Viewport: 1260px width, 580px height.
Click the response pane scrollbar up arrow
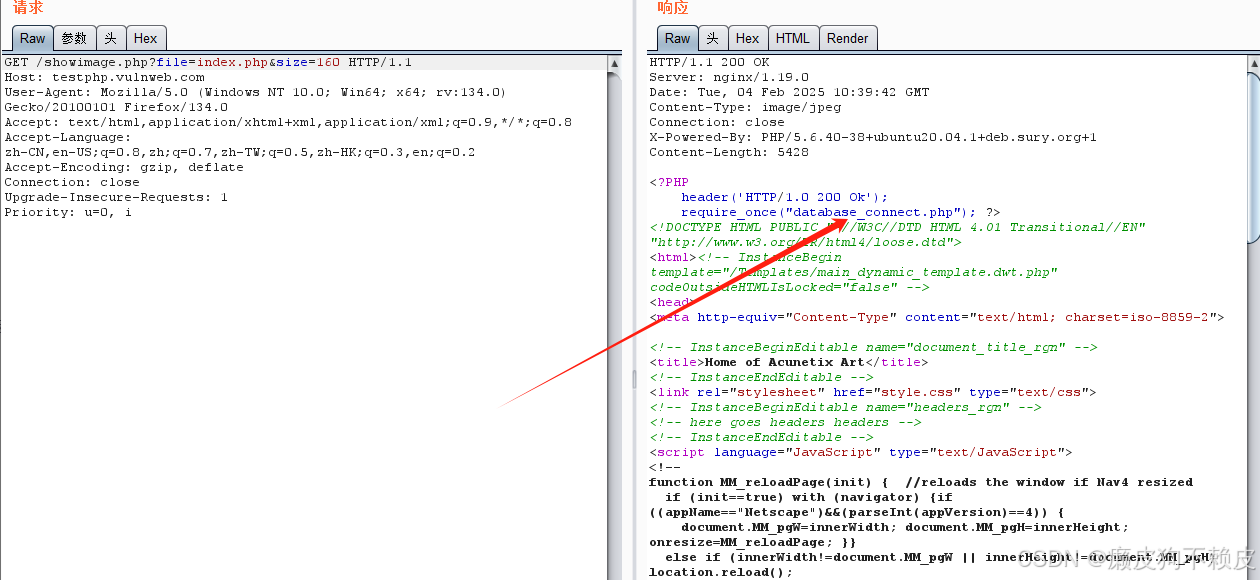[x=1253, y=63]
